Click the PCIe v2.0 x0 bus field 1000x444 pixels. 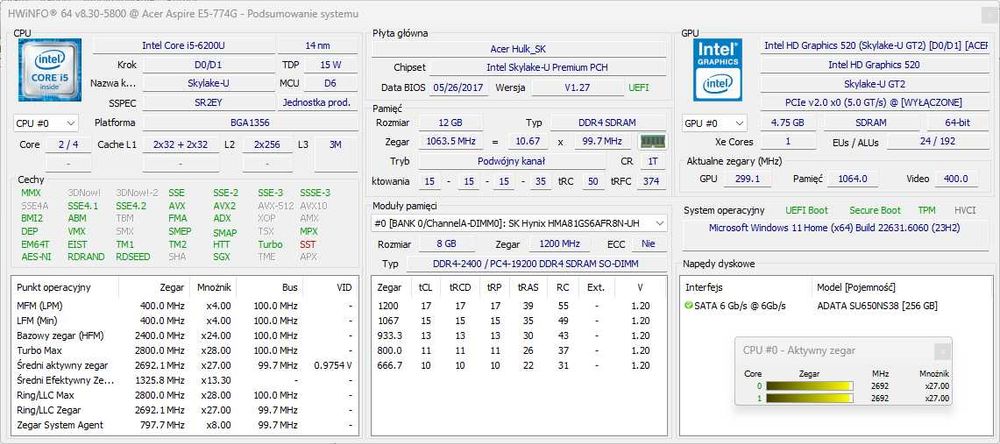[x=874, y=103]
